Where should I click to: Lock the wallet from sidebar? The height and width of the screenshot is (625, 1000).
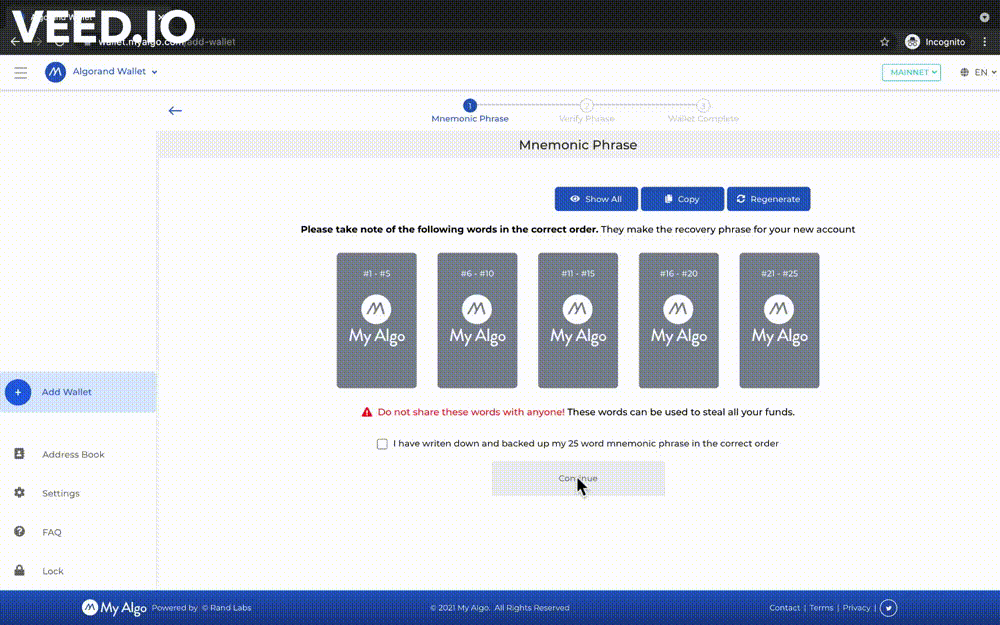click(x=53, y=571)
